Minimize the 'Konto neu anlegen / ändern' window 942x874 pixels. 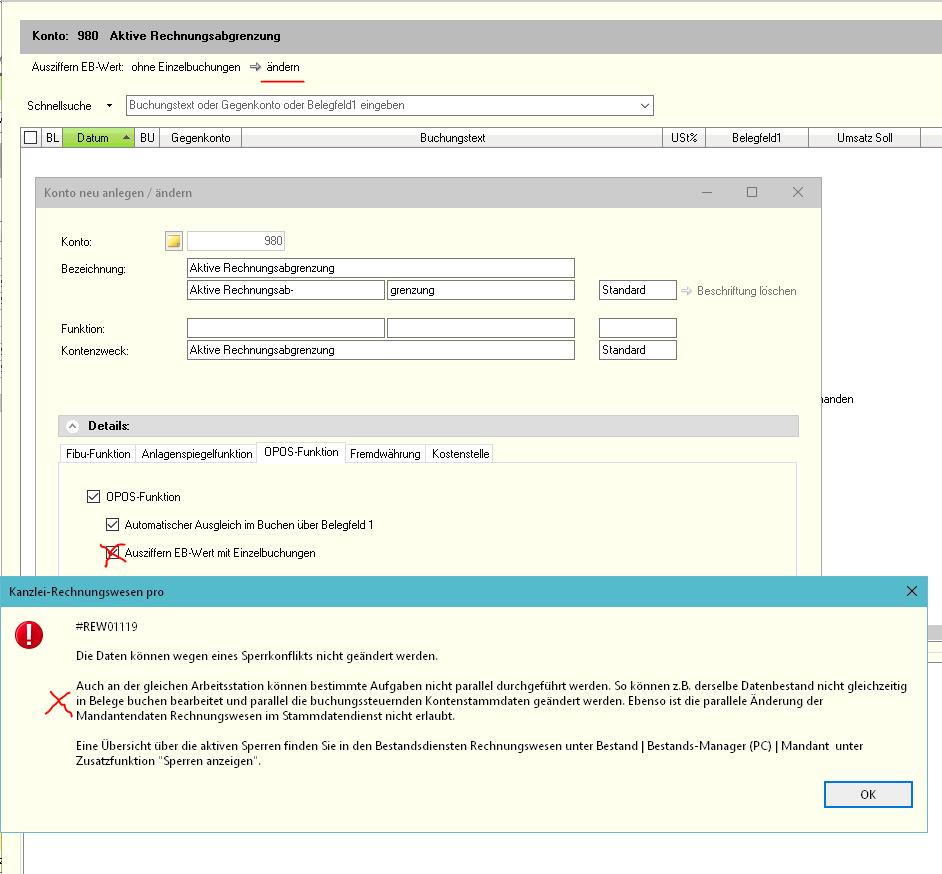click(708, 192)
